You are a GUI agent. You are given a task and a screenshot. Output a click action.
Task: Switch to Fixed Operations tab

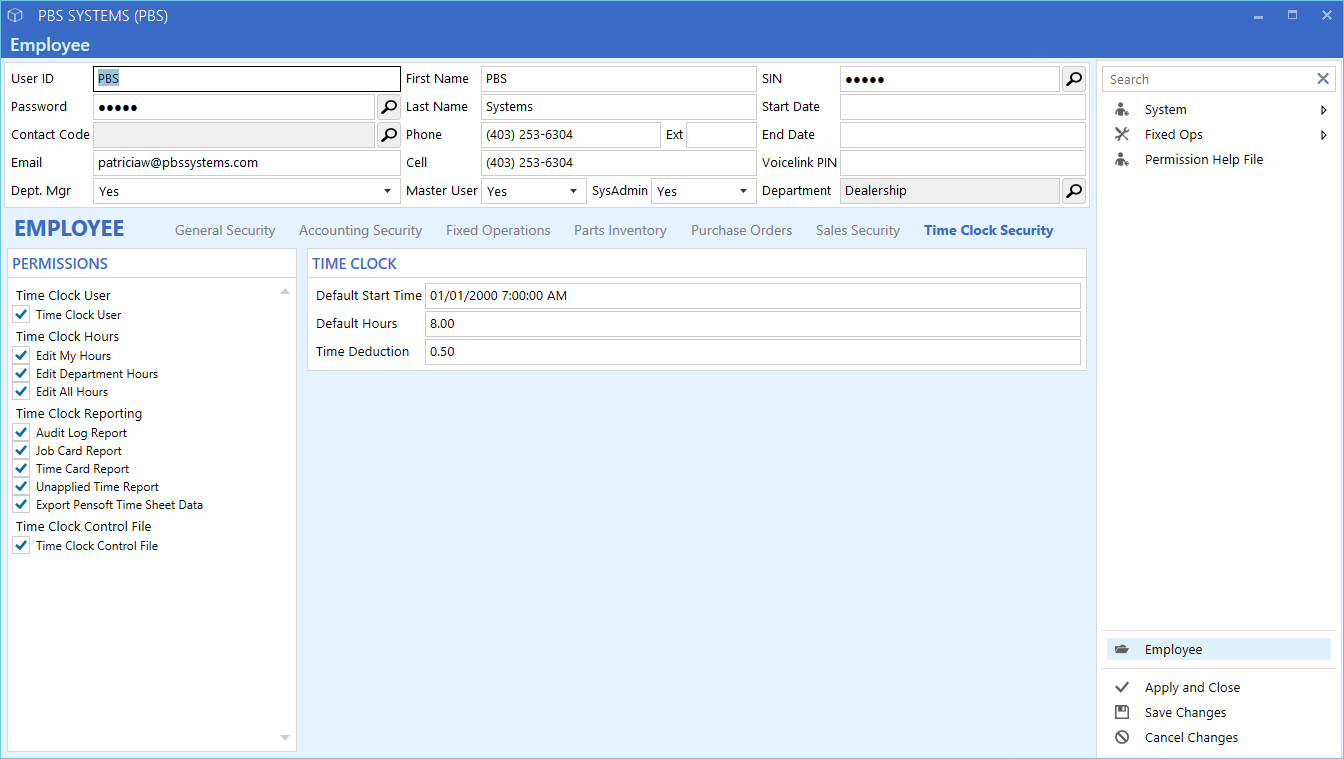click(x=498, y=230)
